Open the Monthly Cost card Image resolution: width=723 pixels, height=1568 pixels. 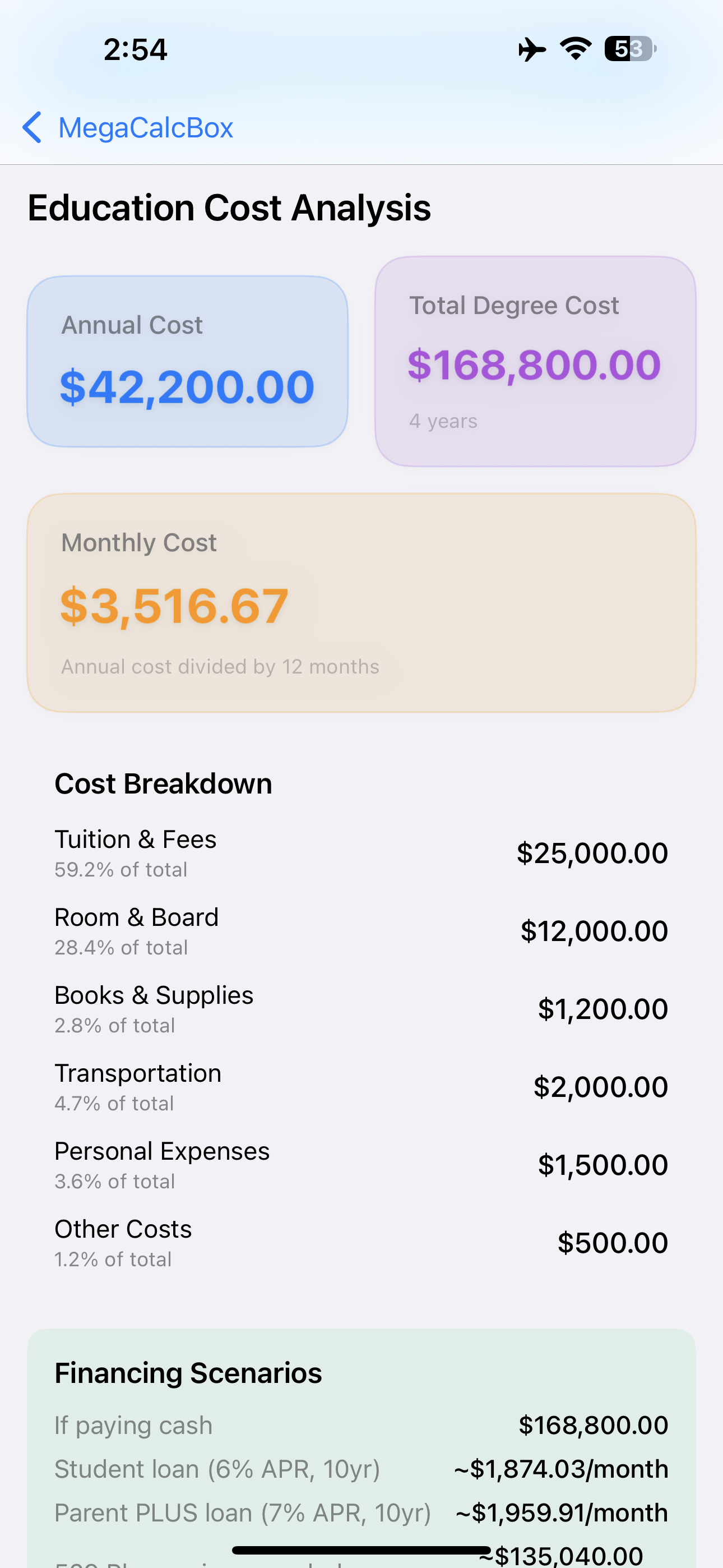click(361, 603)
